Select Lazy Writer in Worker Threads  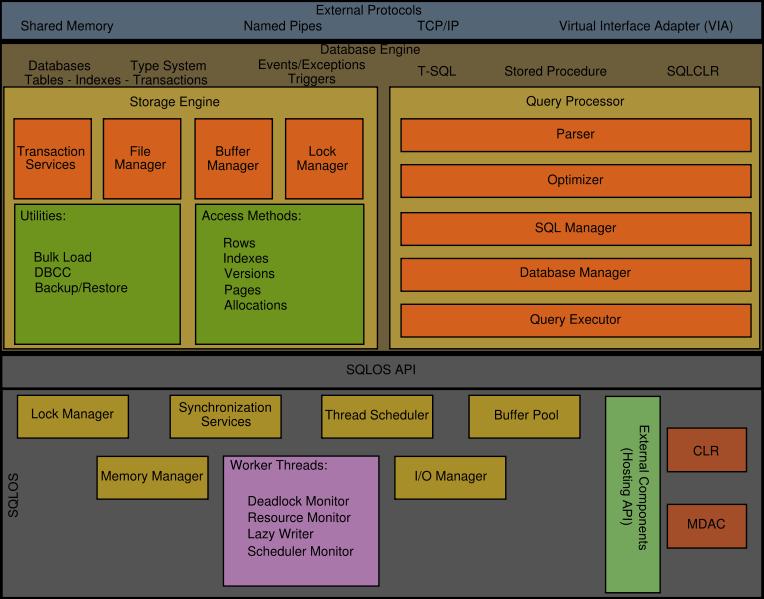click(280, 534)
